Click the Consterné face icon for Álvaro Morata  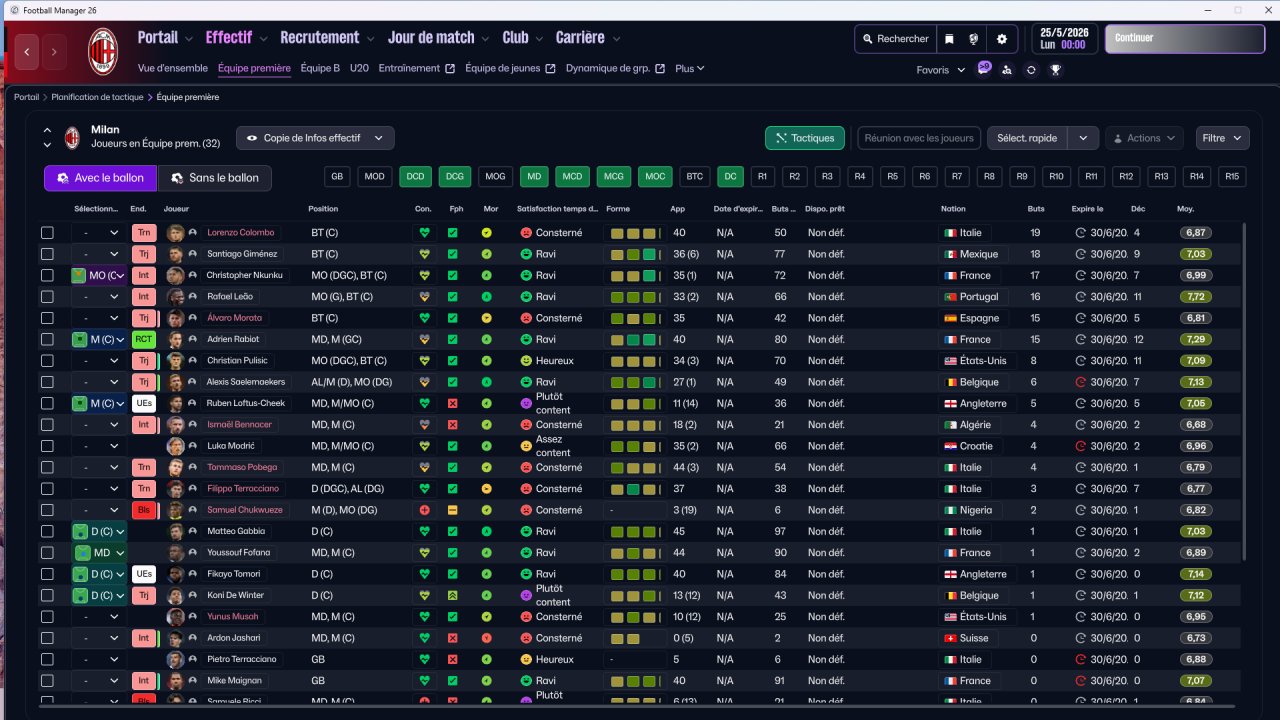coord(526,318)
